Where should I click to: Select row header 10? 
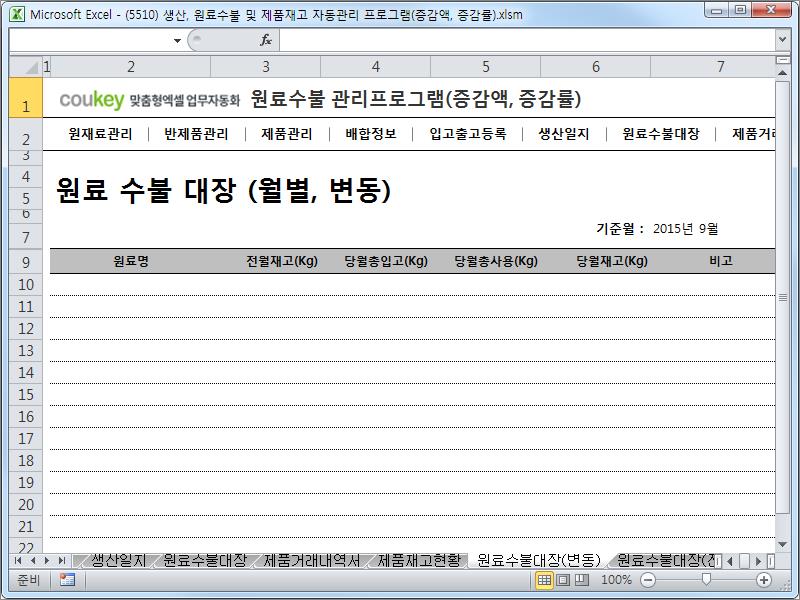pos(26,285)
